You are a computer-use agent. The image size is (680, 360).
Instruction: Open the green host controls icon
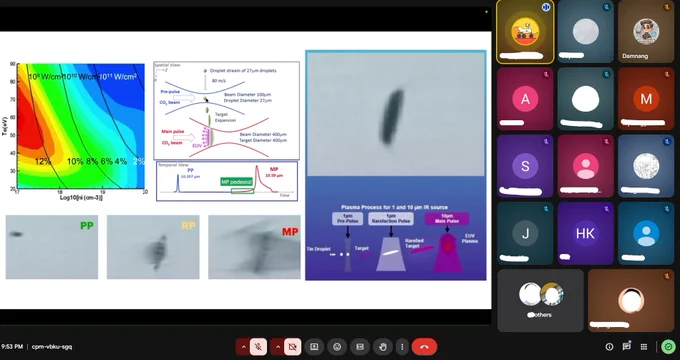(668, 347)
